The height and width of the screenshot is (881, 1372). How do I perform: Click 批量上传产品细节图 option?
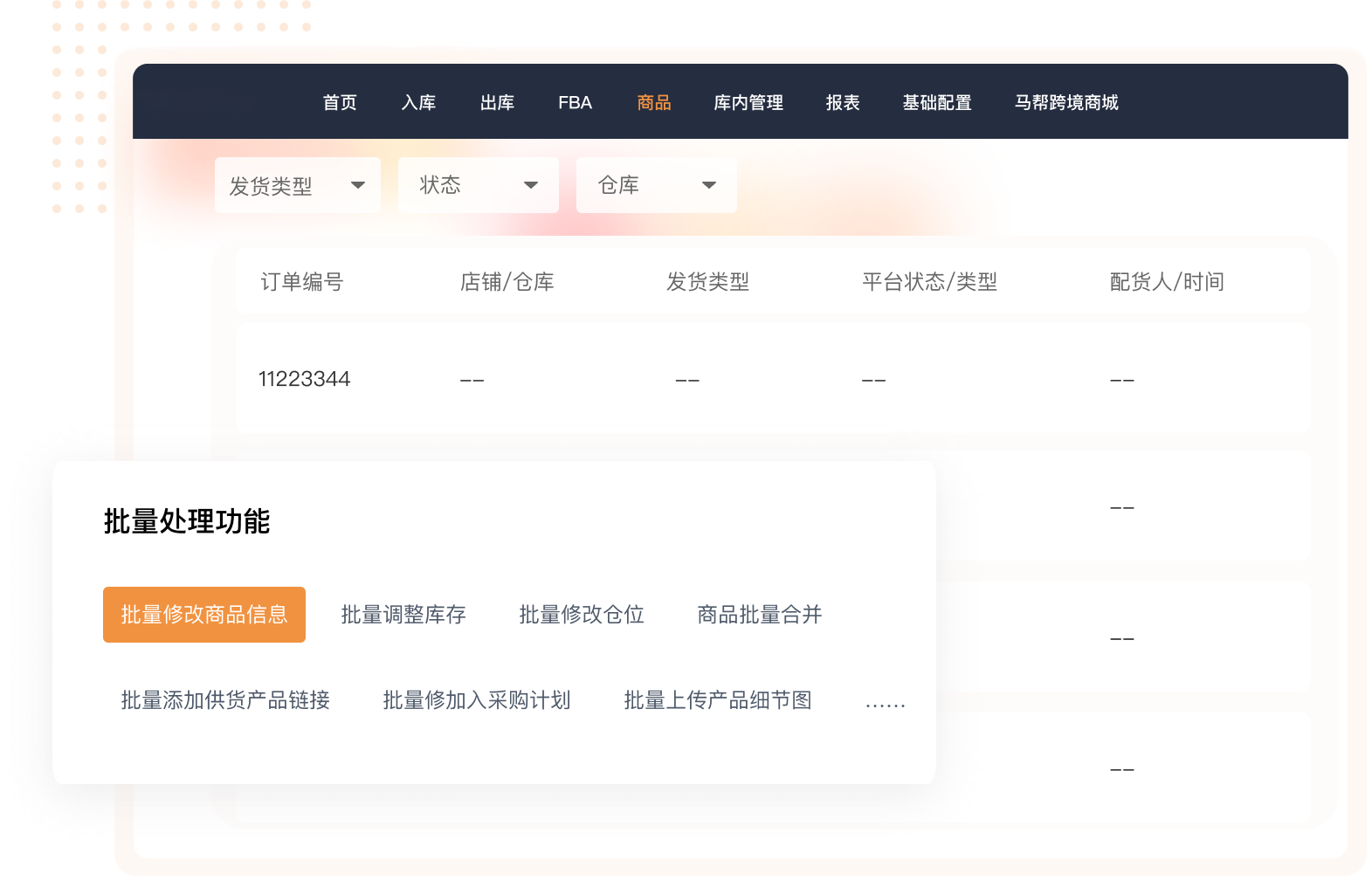(718, 700)
